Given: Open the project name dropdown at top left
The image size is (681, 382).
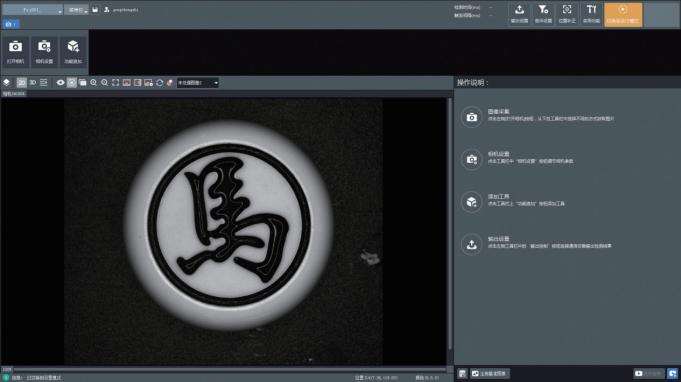Looking at the screenshot, I should [x=33, y=10].
